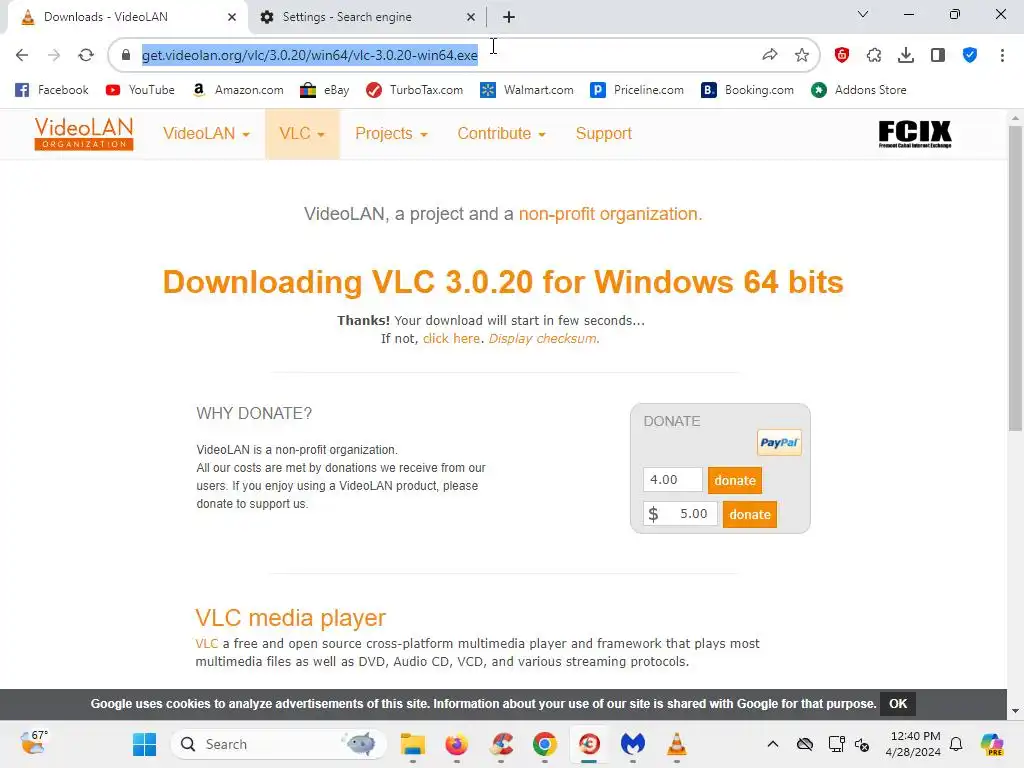Expand the Projects dropdown menu
The image size is (1024, 768).
[391, 133]
